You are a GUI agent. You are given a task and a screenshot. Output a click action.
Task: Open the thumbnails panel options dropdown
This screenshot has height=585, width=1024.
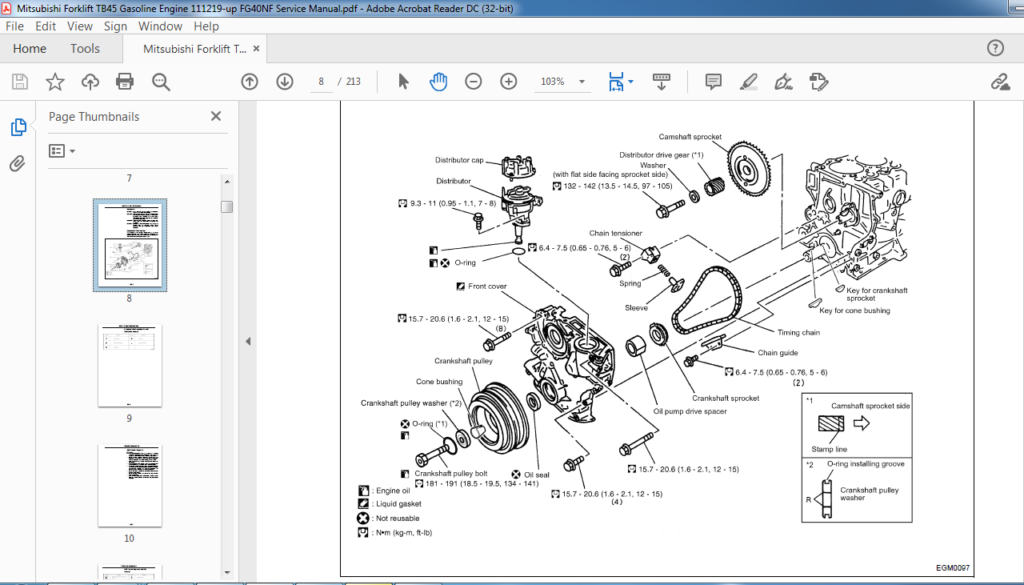pos(62,150)
